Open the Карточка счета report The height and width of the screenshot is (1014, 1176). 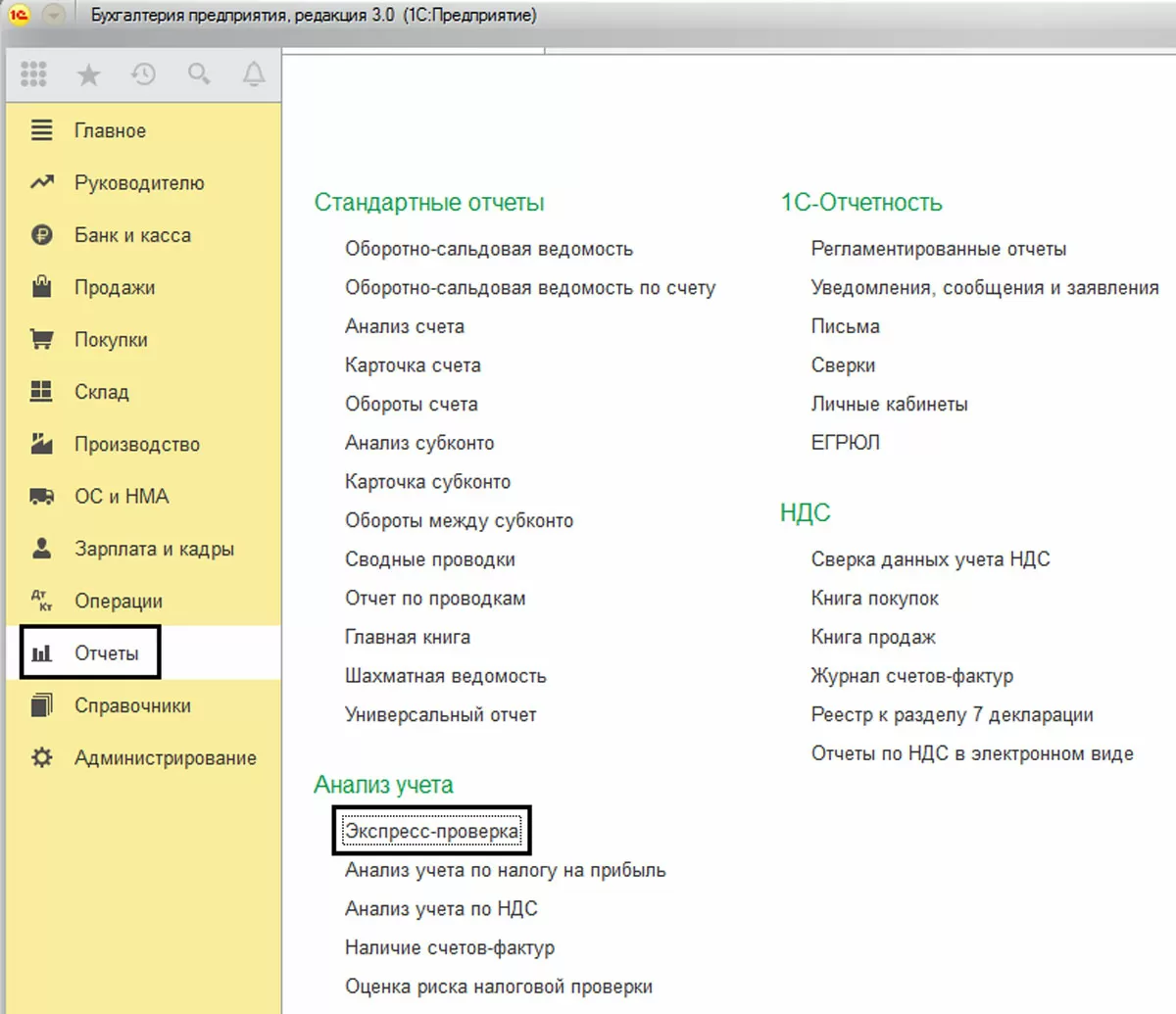click(413, 365)
